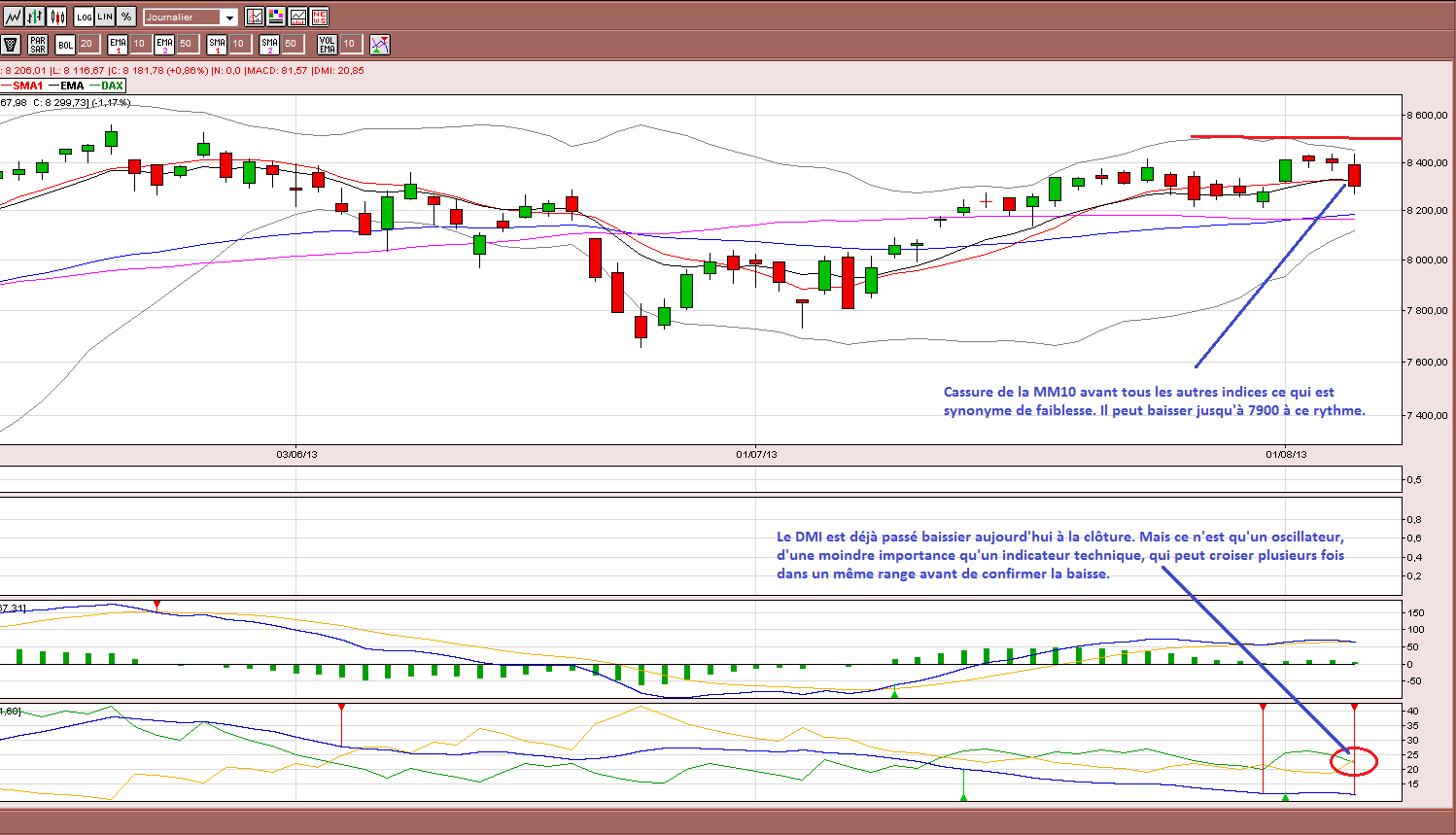The image size is (1456, 835).
Task: Click the EMA 2 period field
Action: (x=187, y=44)
